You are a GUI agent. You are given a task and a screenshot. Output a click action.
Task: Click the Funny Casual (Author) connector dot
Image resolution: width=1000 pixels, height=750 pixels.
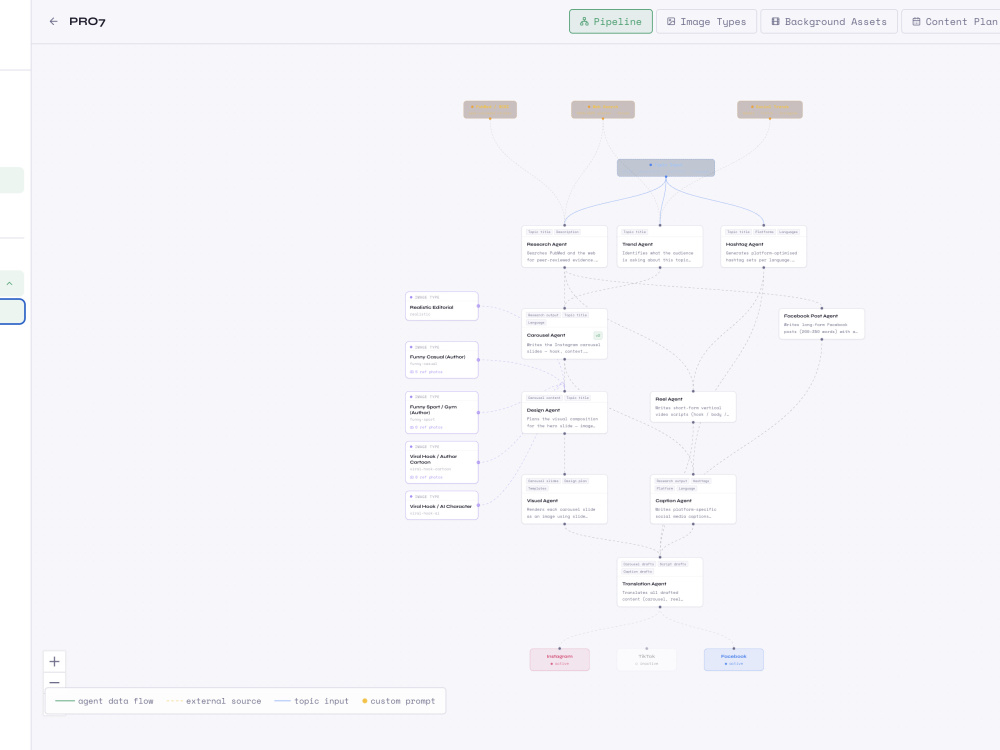click(478, 360)
